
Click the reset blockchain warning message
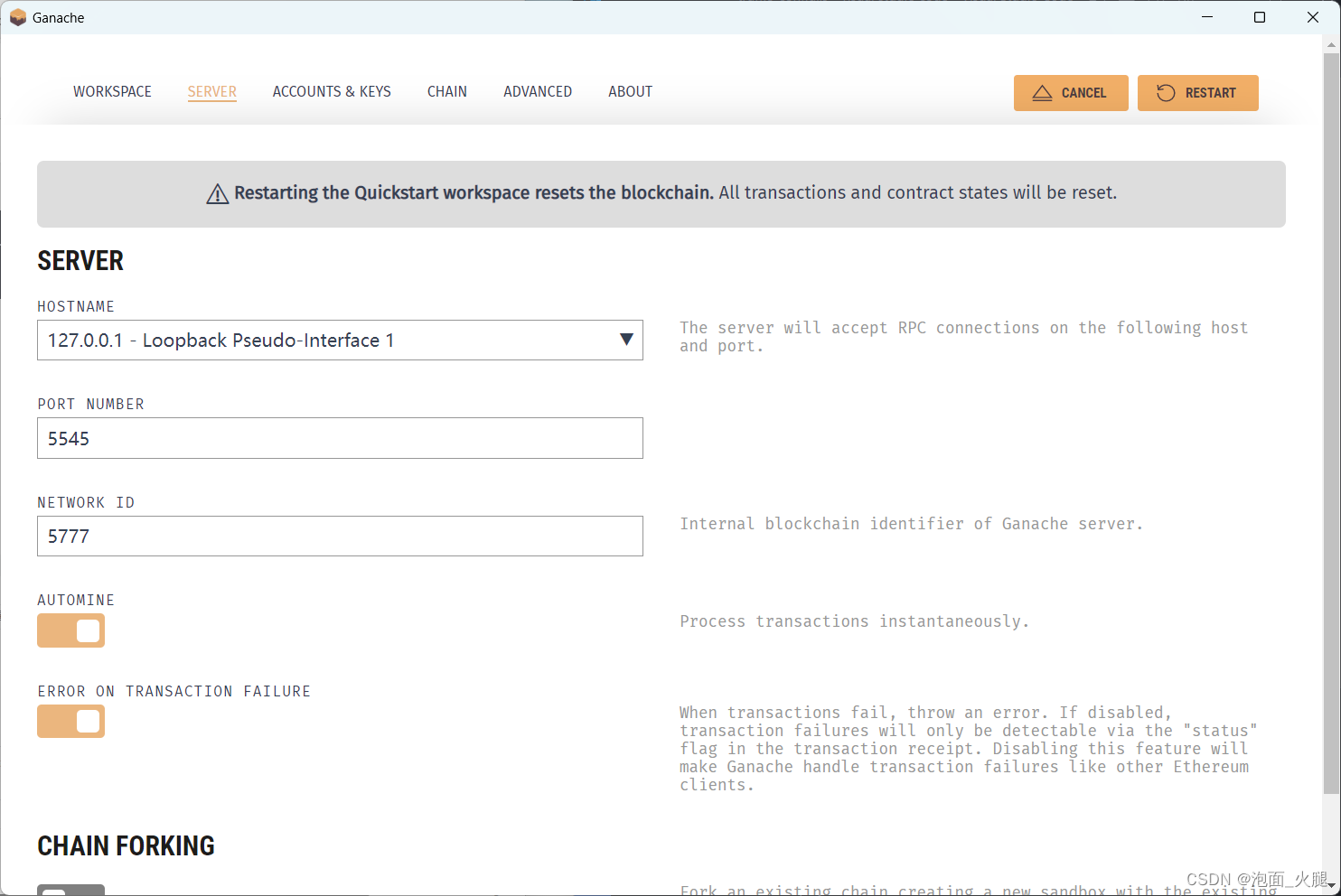pyautogui.click(x=661, y=193)
